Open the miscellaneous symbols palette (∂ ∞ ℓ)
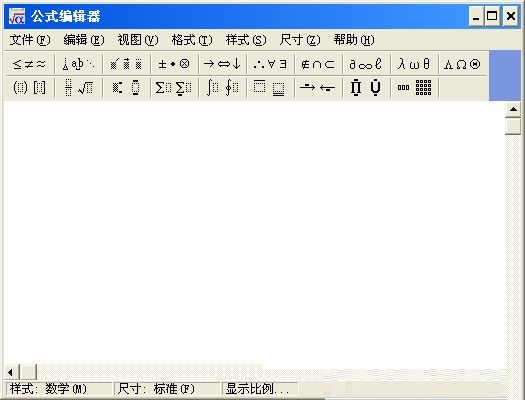The width and height of the screenshot is (525, 400). [x=366, y=64]
